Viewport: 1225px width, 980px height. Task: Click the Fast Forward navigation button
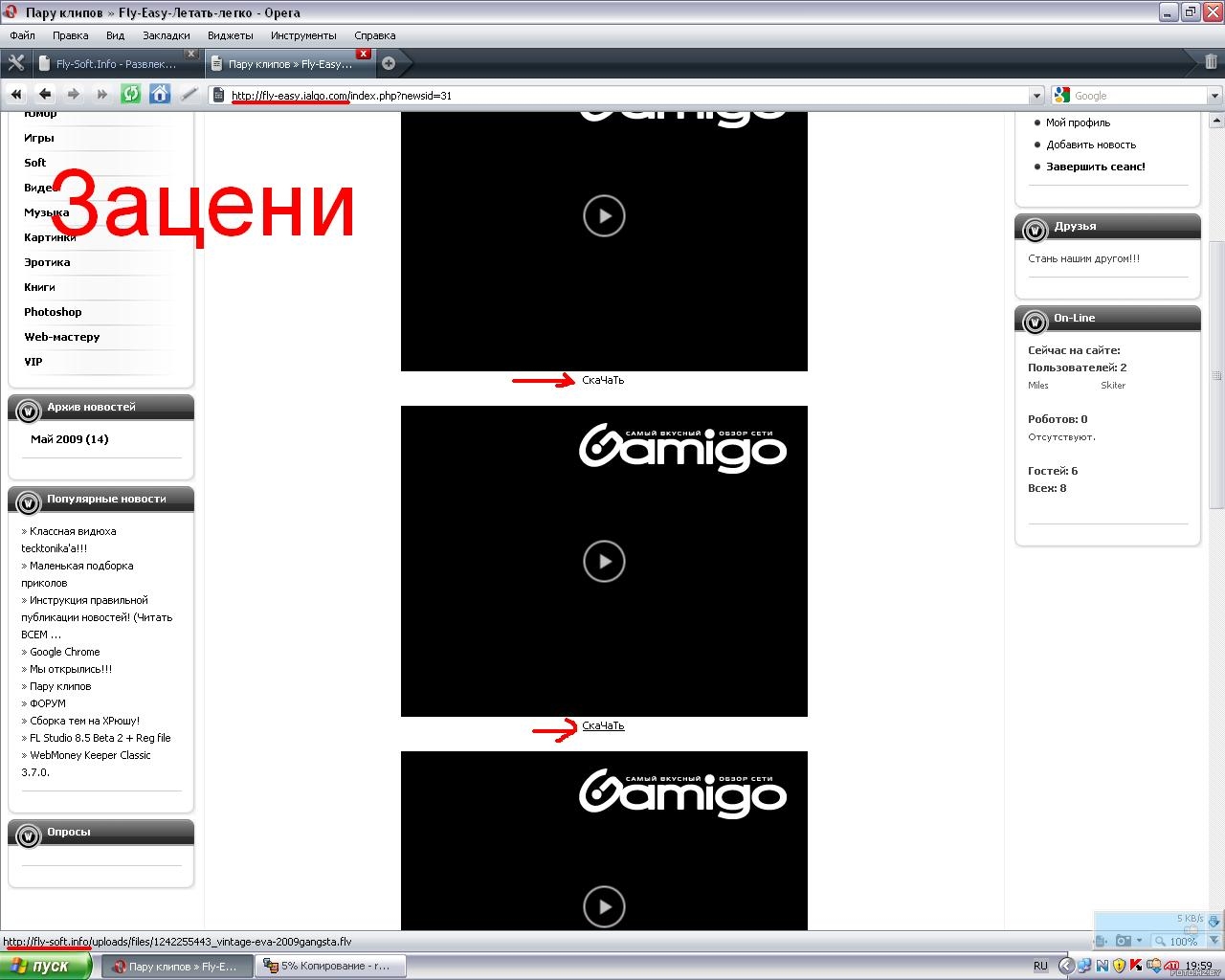tap(102, 95)
